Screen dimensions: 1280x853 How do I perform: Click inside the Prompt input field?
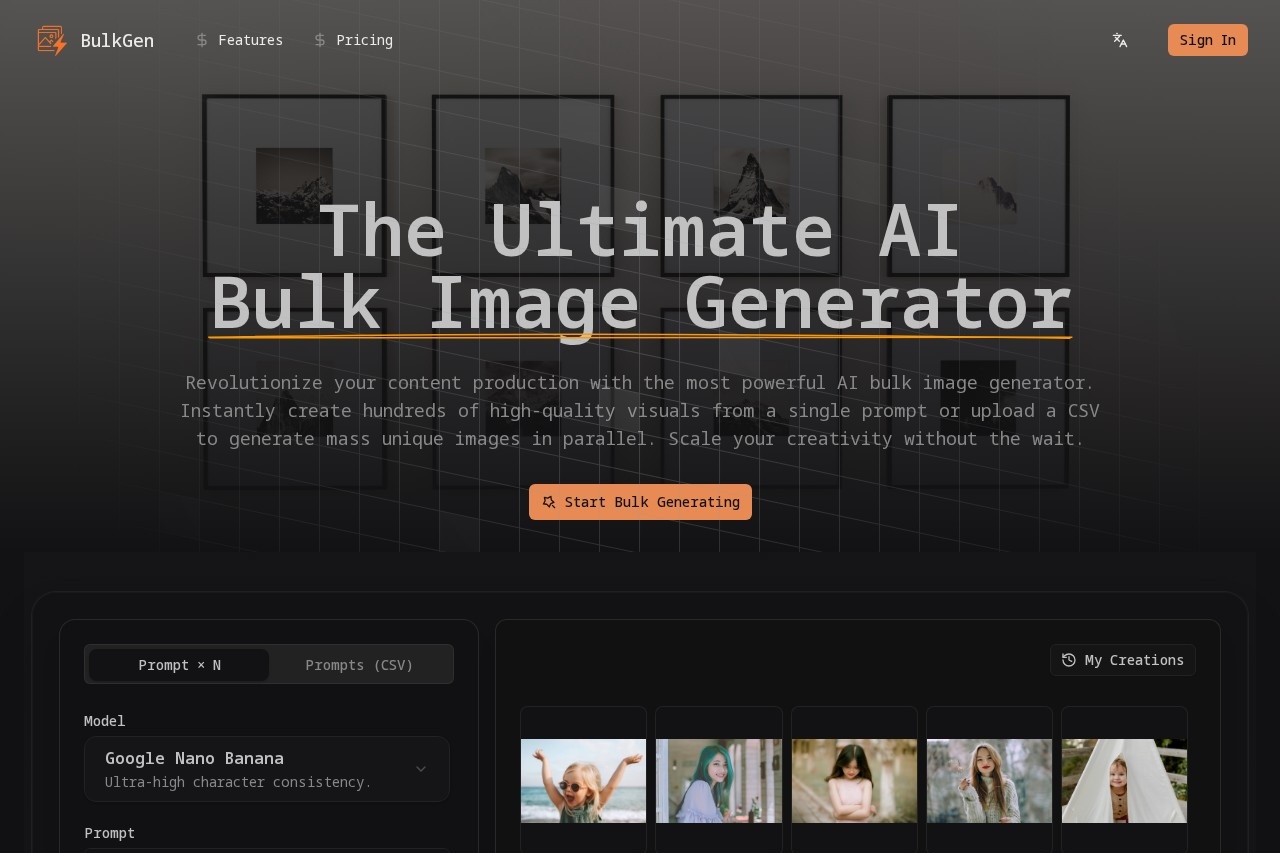click(x=267, y=850)
